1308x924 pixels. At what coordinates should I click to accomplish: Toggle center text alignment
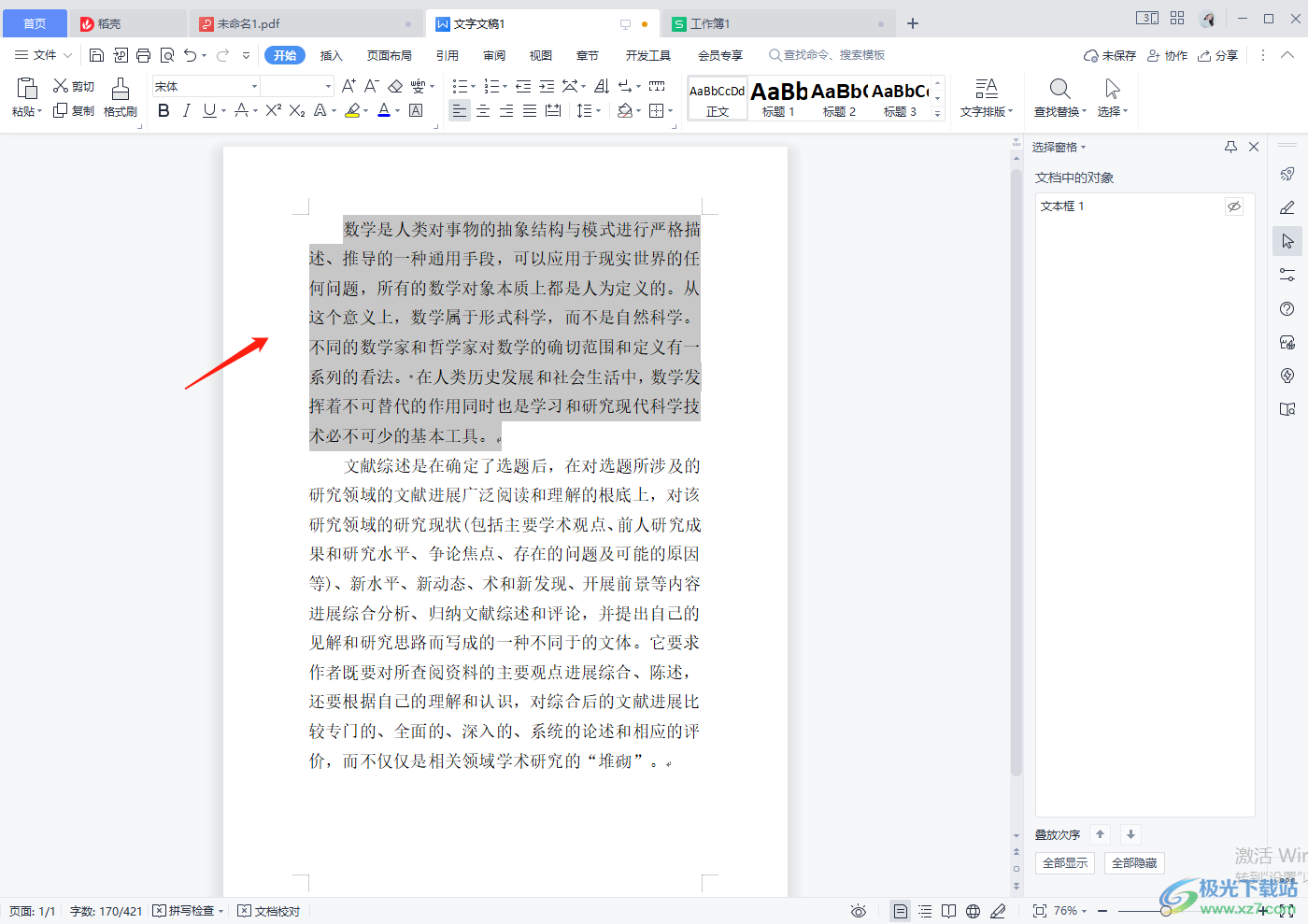(x=483, y=110)
